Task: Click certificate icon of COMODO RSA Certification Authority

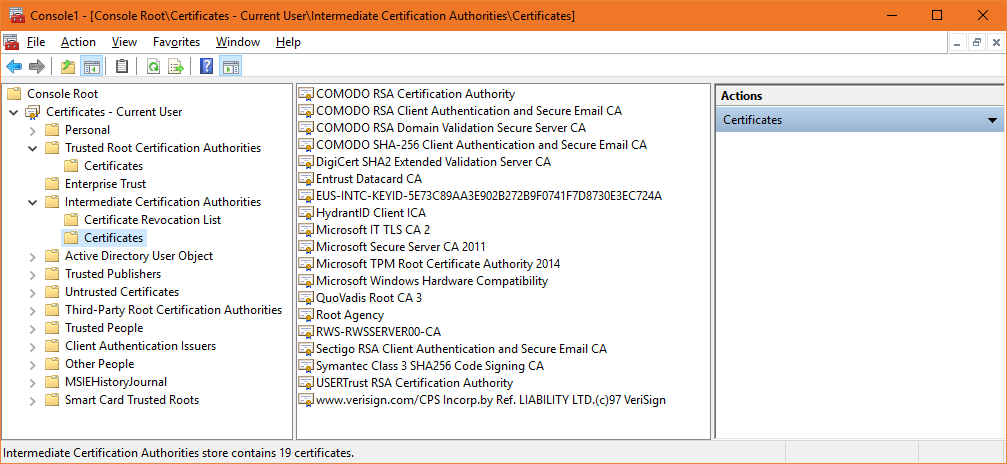Action: (306, 94)
